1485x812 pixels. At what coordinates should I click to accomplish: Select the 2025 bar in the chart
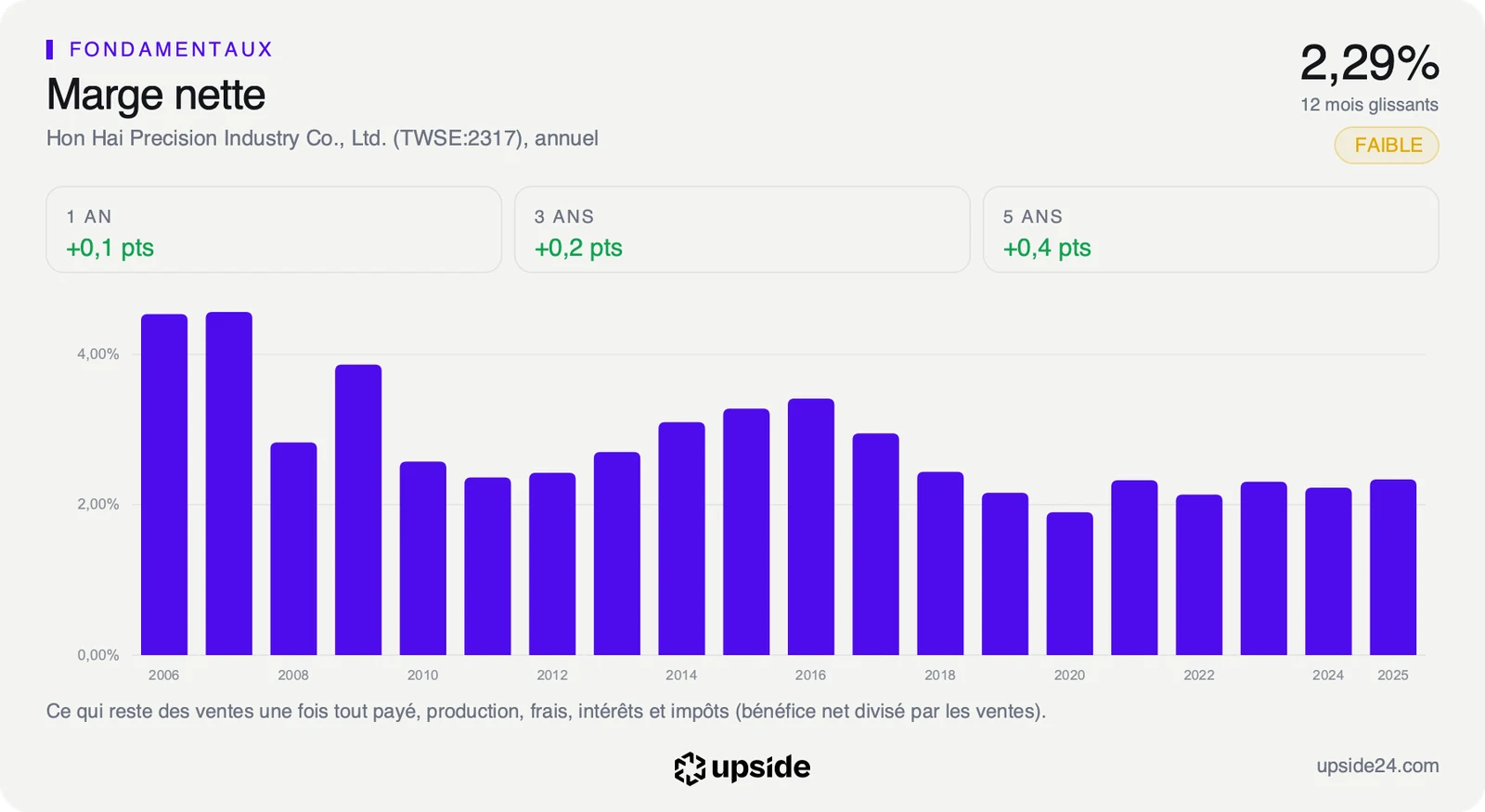click(1393, 567)
